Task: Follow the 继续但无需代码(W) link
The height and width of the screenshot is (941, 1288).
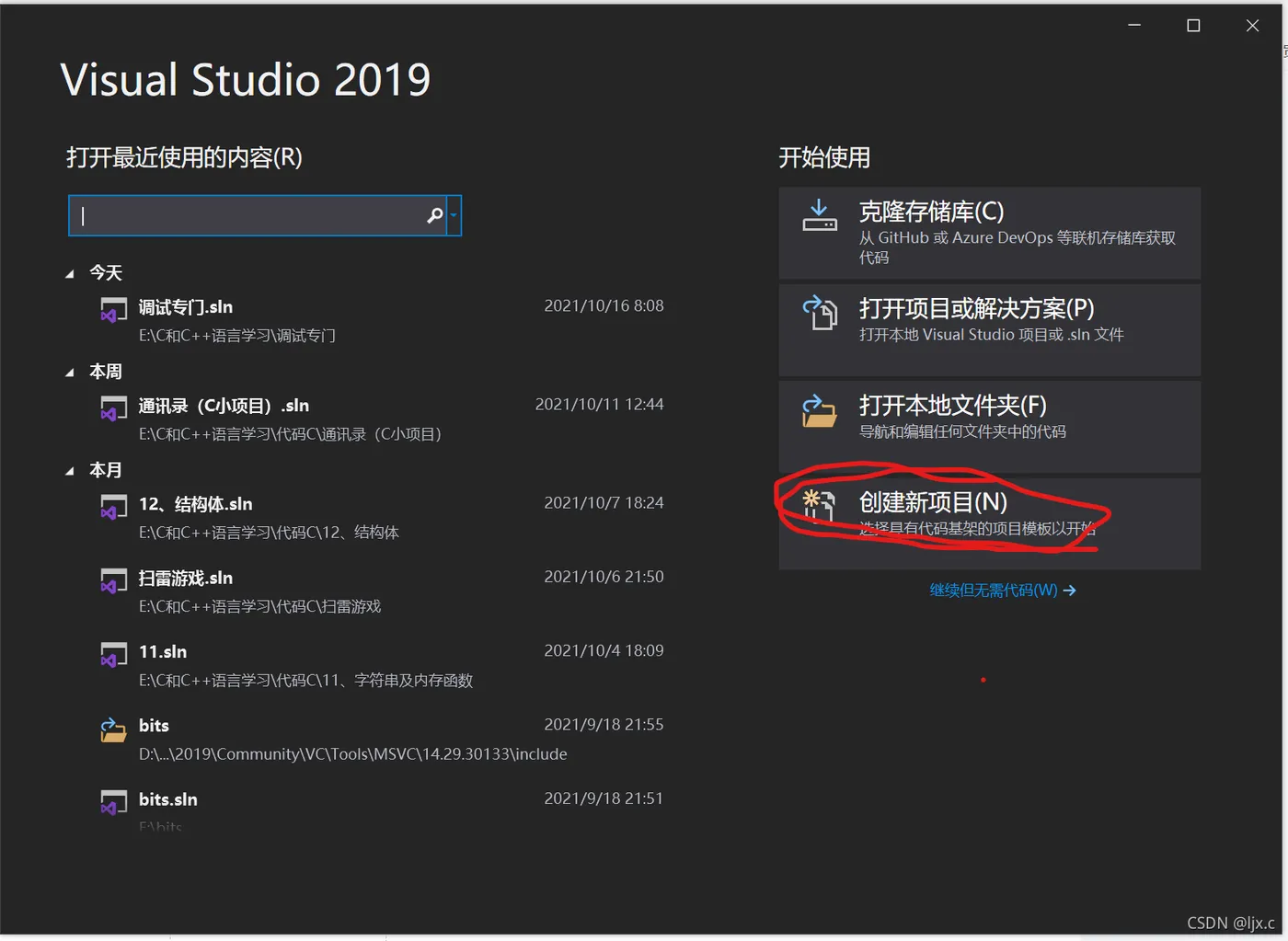Action: tap(1003, 590)
